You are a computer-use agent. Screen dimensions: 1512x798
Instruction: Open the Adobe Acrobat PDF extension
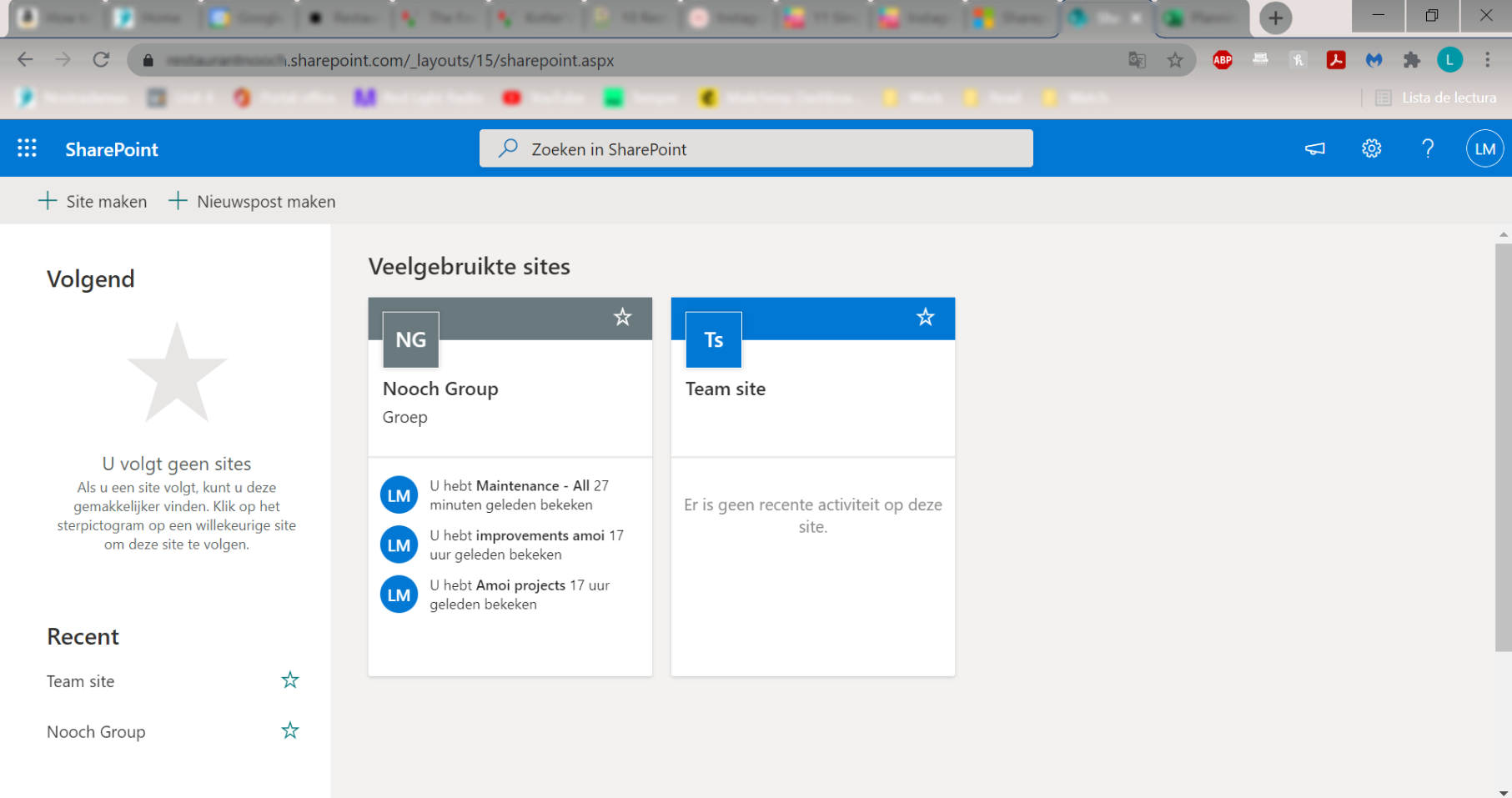[1336, 60]
